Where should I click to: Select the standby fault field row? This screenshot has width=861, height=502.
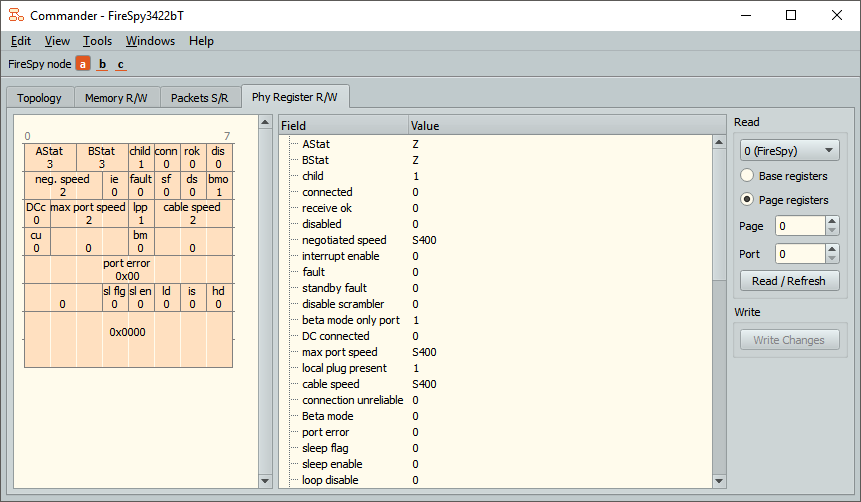tap(496, 288)
